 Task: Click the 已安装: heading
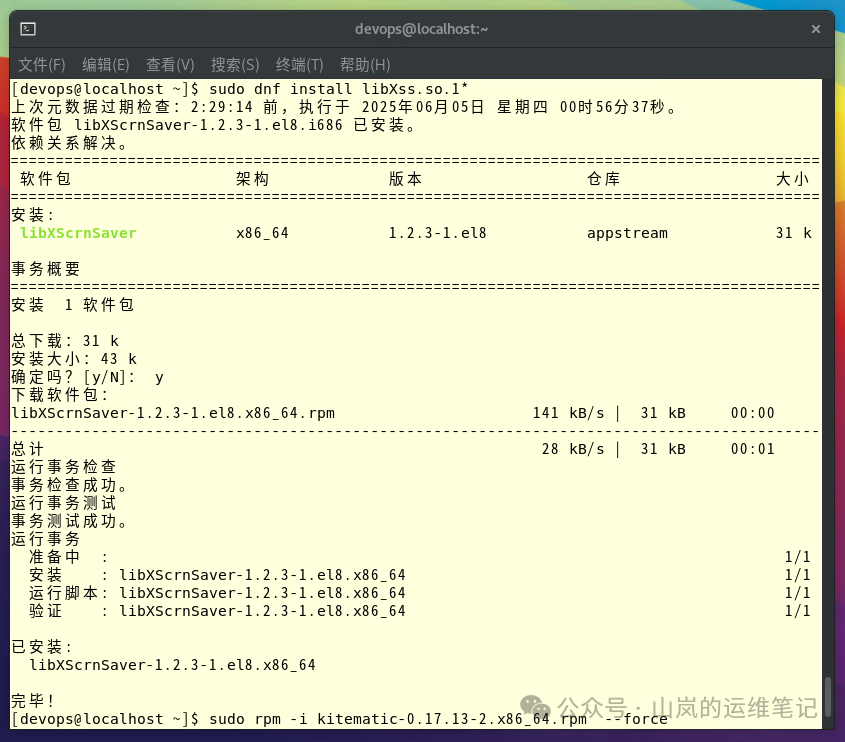41,647
